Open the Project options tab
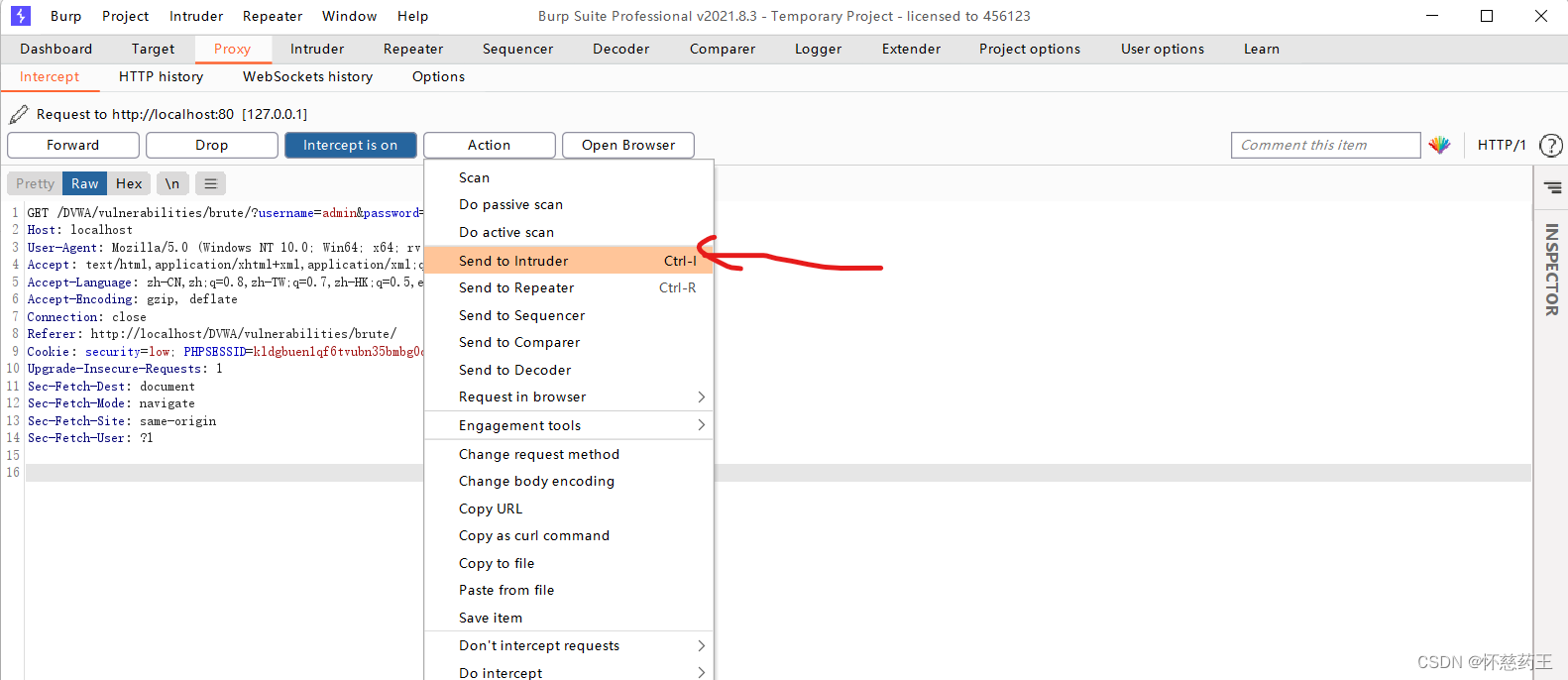Screen dimensions: 1568x680 coord(1030,49)
